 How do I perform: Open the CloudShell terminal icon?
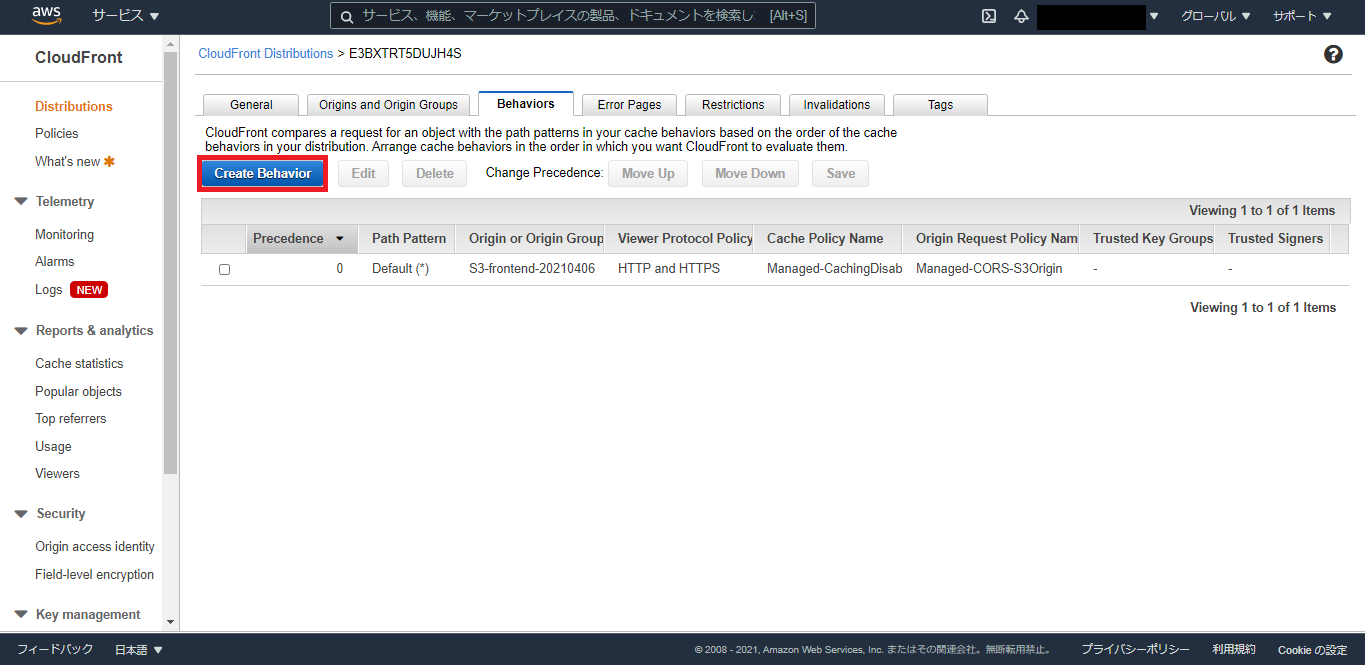(989, 16)
